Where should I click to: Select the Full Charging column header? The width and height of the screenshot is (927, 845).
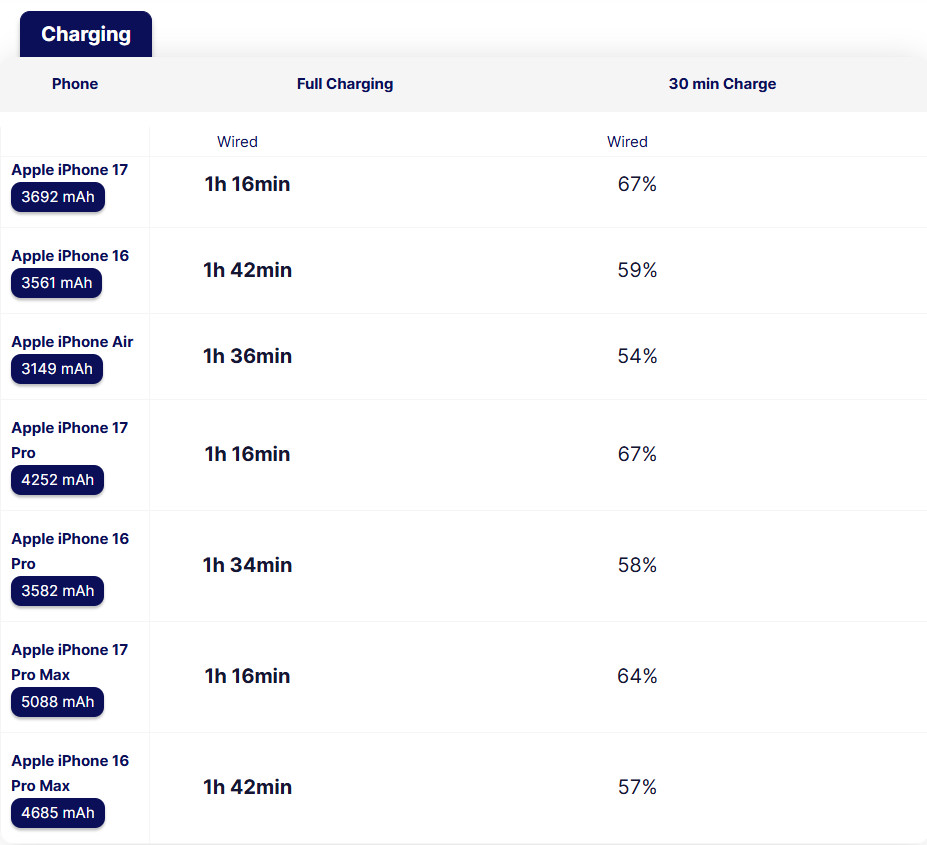(345, 84)
